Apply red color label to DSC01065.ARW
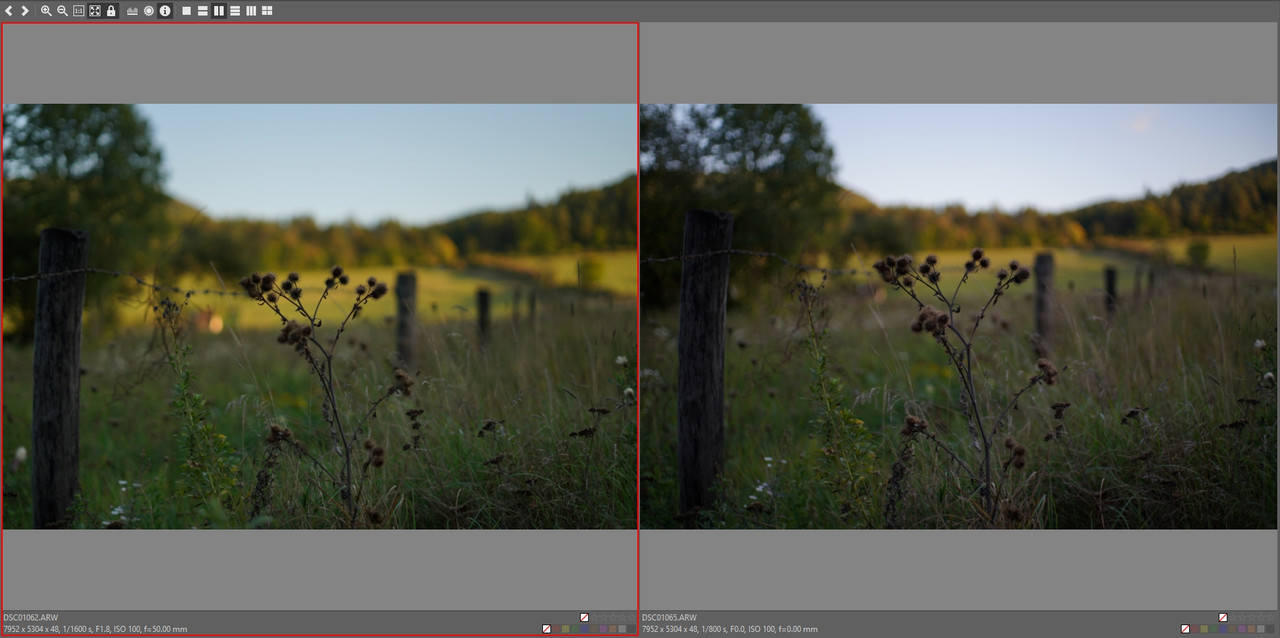Image resolution: width=1280 pixels, height=638 pixels. [x=1195, y=629]
